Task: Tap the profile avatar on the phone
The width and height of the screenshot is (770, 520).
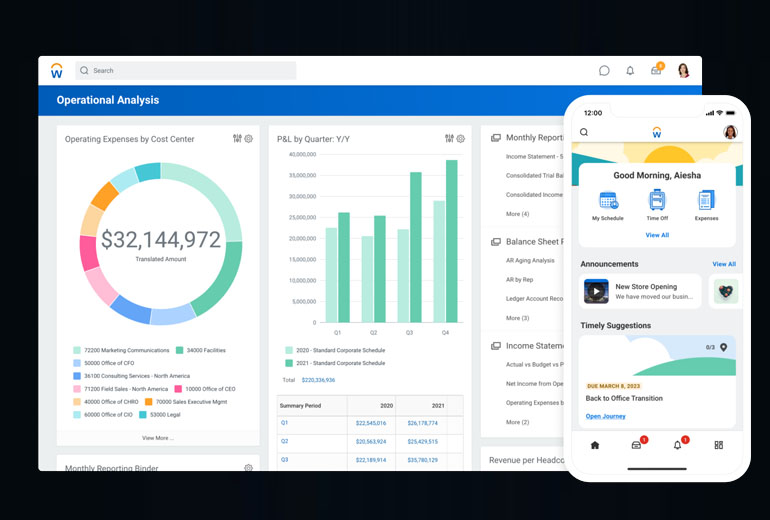Action: click(730, 132)
